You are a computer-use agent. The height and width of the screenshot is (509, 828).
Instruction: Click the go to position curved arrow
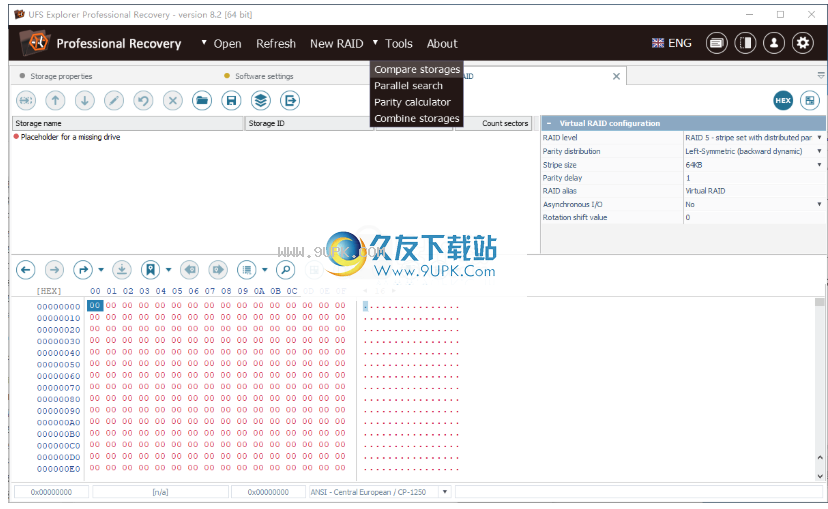pos(83,270)
